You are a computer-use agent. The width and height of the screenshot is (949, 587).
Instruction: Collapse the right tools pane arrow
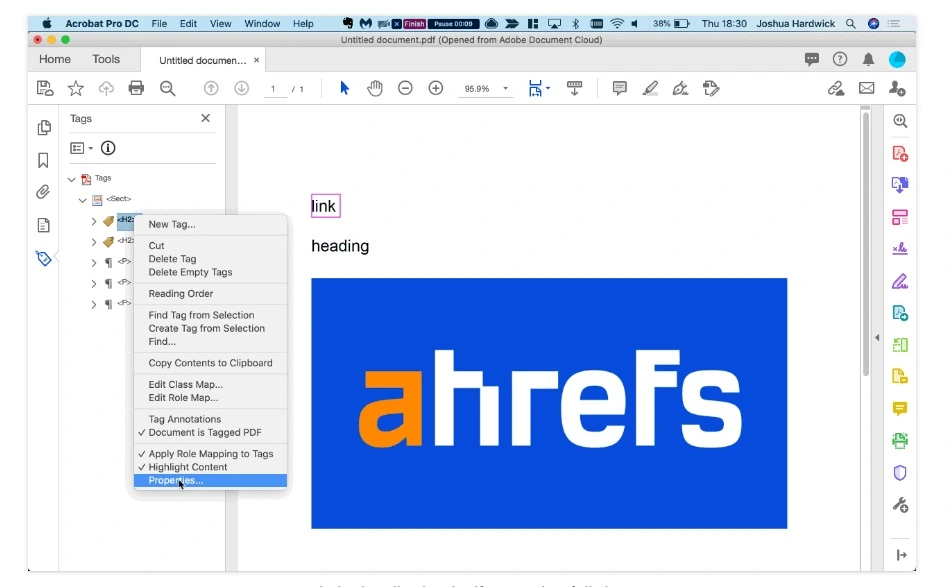pyautogui.click(x=877, y=338)
